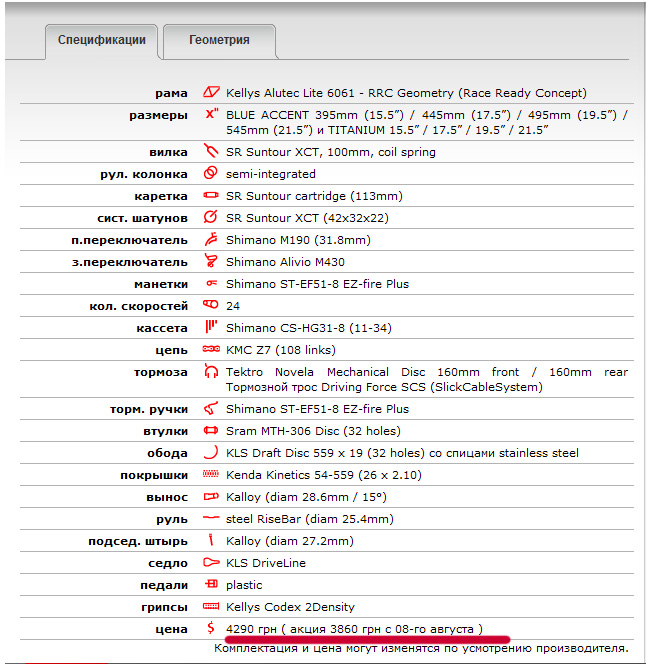Click the pedal icon next to педали
The height and width of the screenshot is (664, 646).
[210, 585]
